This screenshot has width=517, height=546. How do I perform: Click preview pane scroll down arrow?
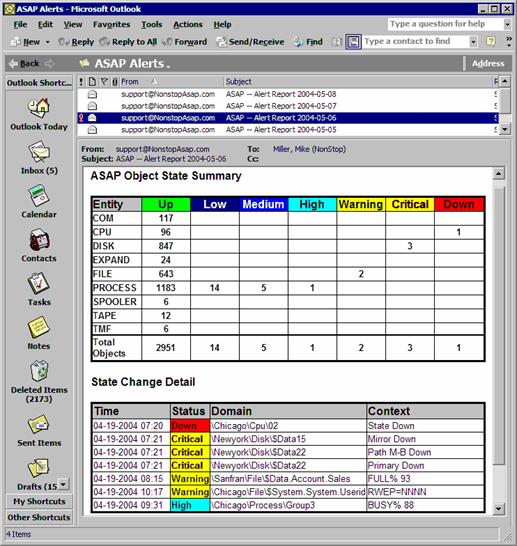pyautogui.click(x=499, y=508)
